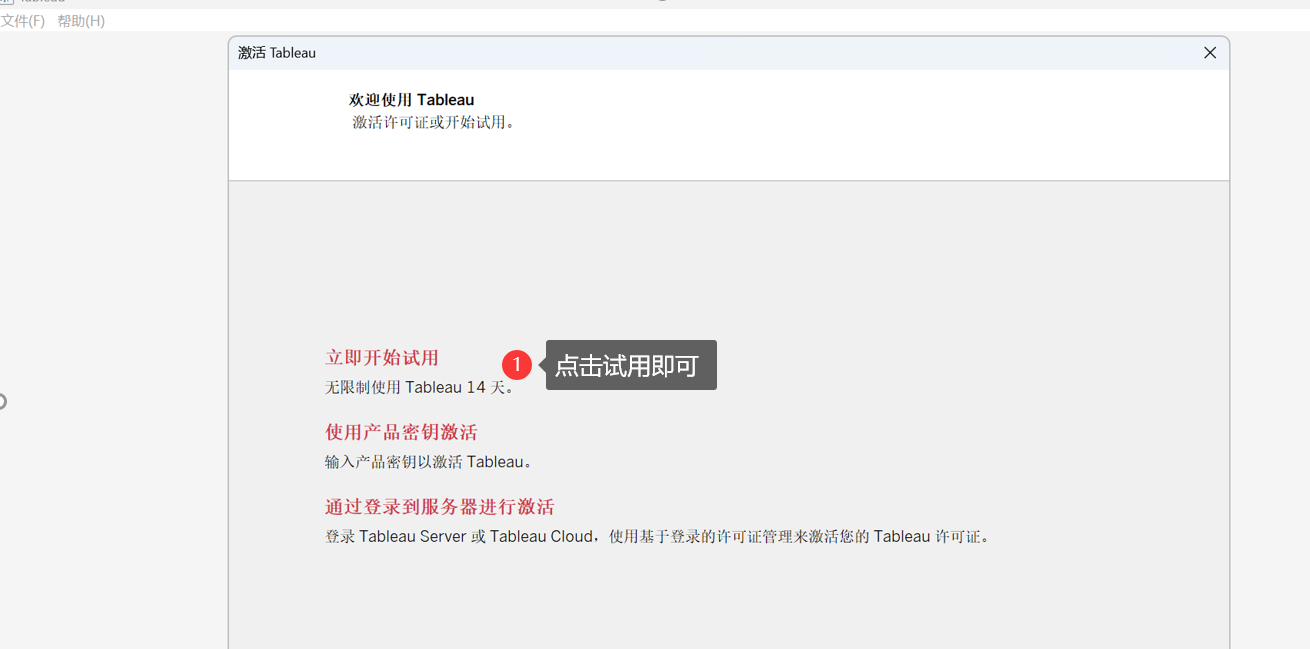1310x649 pixels.
Task: Close the 激活 Tableau dialog
Action: click(1210, 53)
